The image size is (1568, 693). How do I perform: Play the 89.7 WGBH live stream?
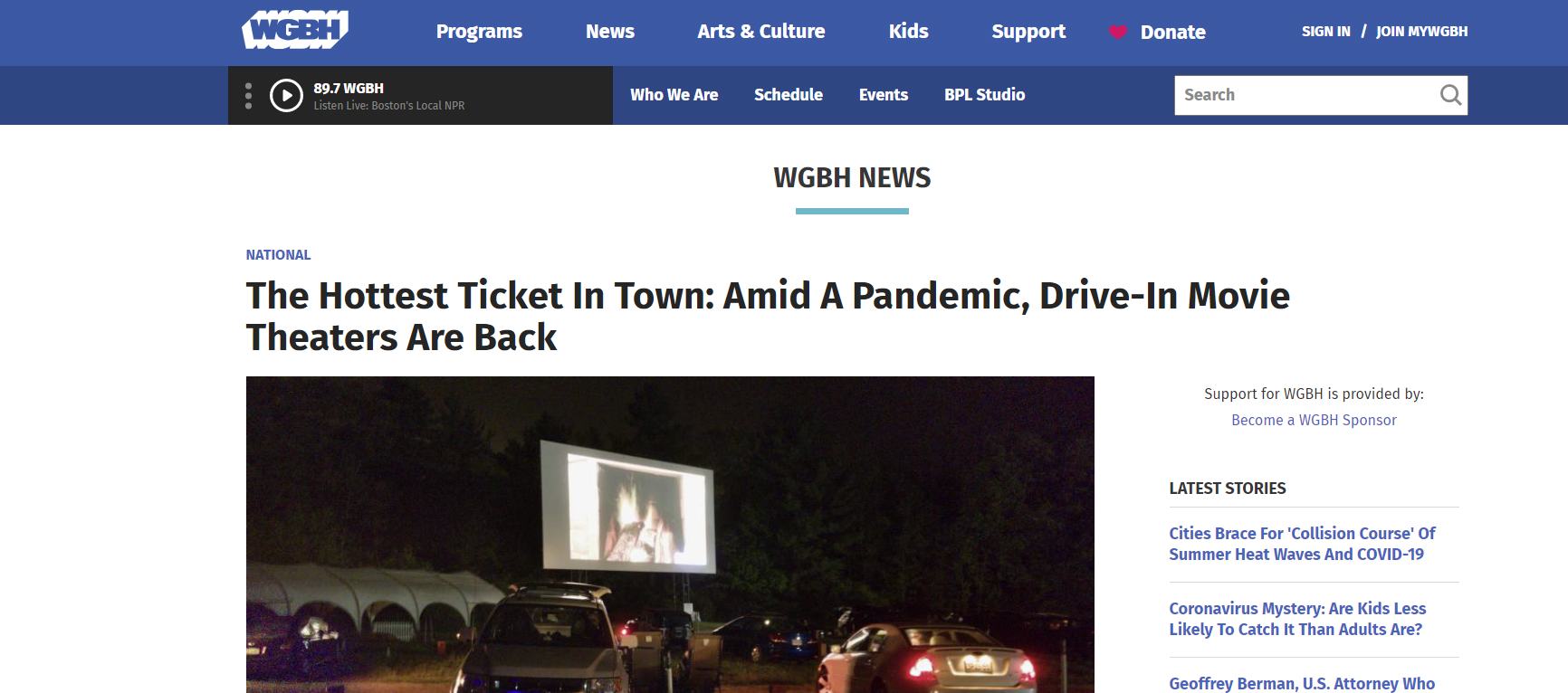(286, 95)
